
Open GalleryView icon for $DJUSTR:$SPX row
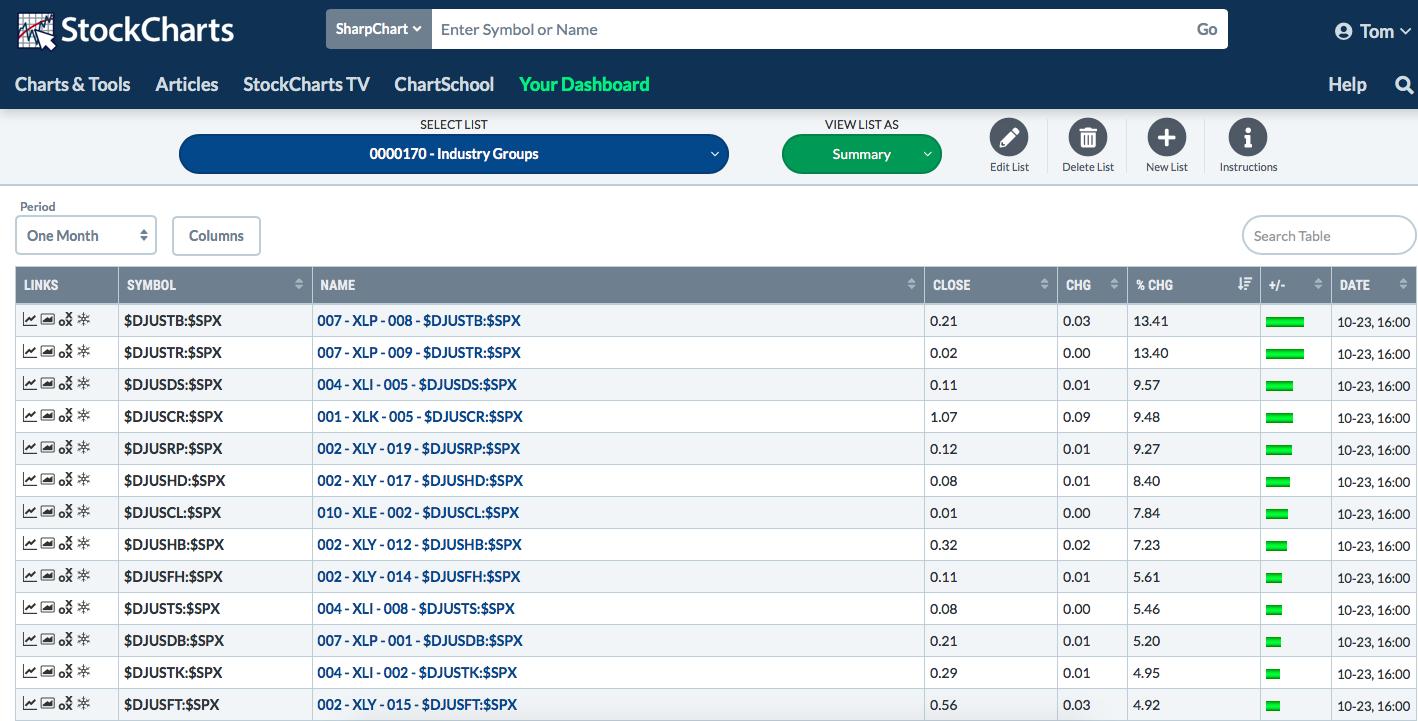pyautogui.click(x=48, y=352)
